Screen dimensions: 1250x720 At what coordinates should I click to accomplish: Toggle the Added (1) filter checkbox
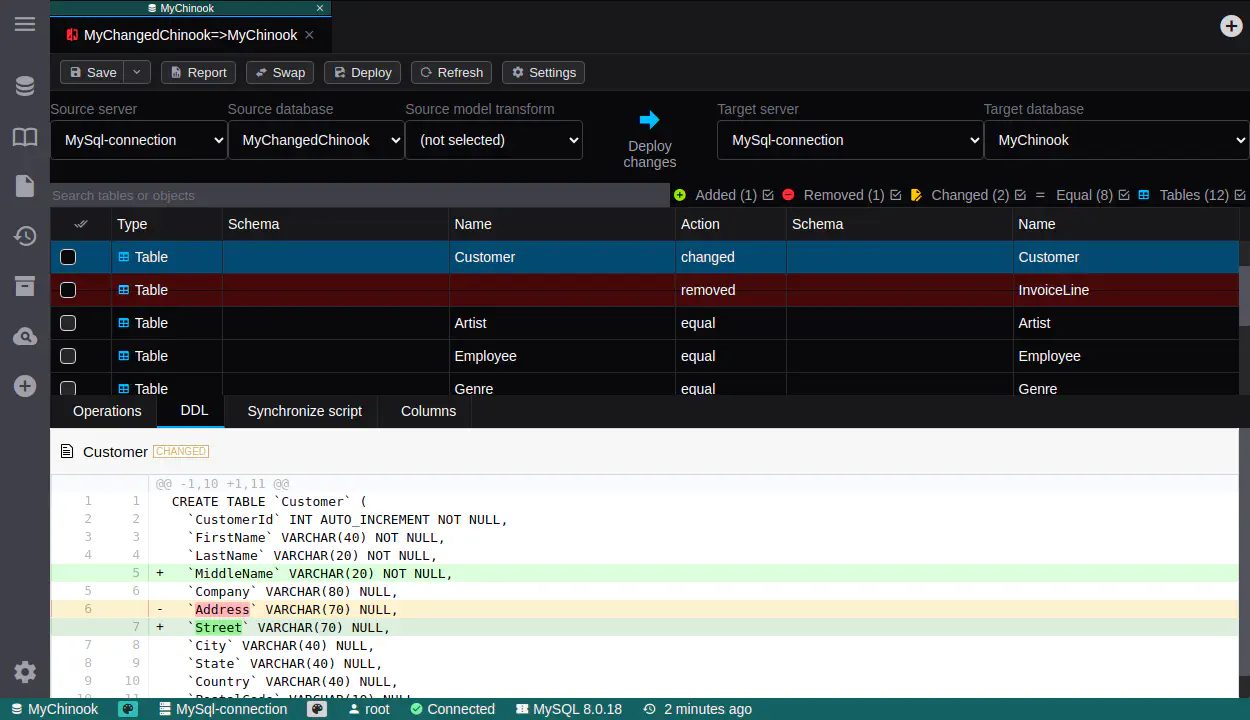(768, 195)
